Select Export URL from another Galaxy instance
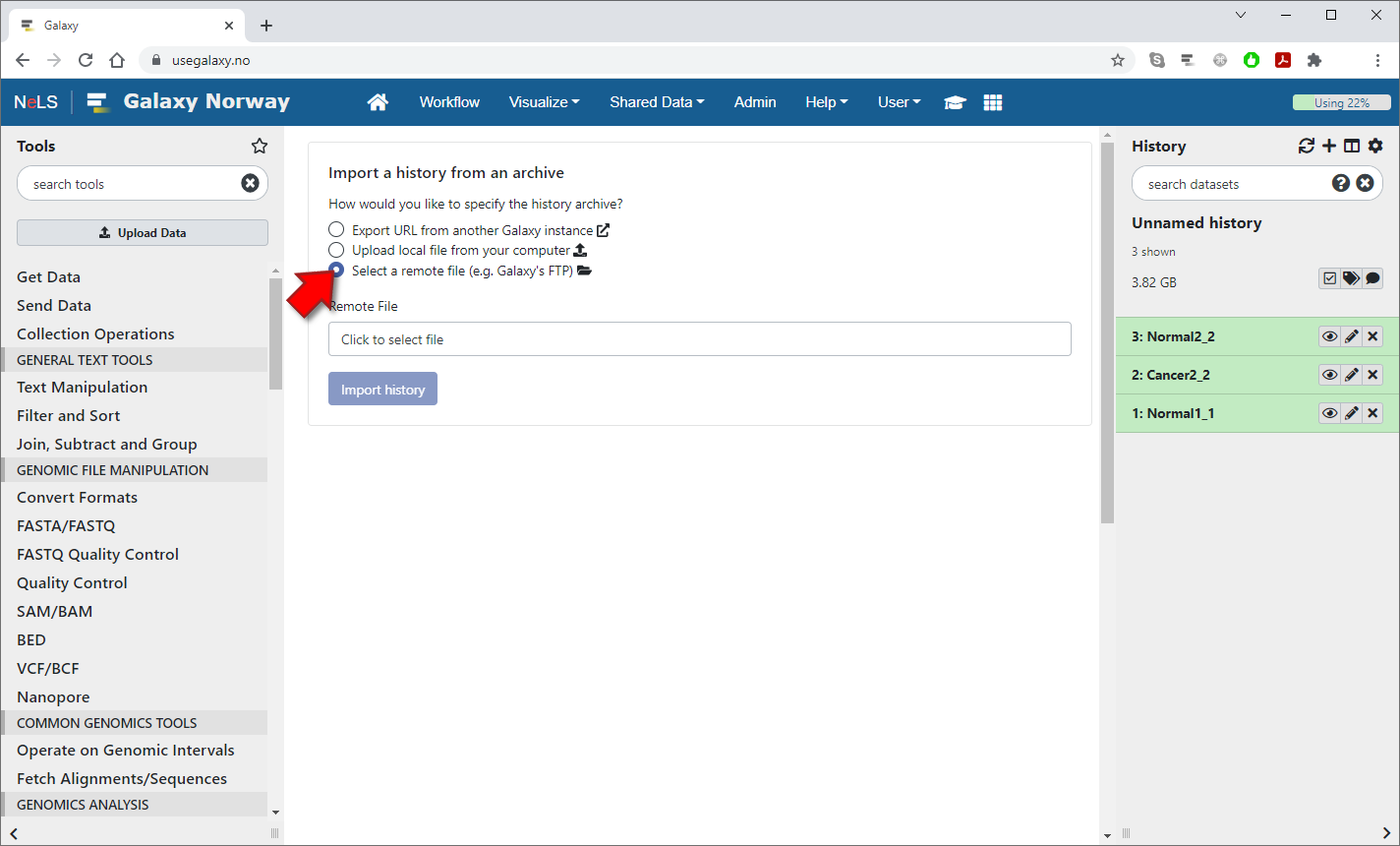The width and height of the screenshot is (1400, 846). (x=336, y=230)
